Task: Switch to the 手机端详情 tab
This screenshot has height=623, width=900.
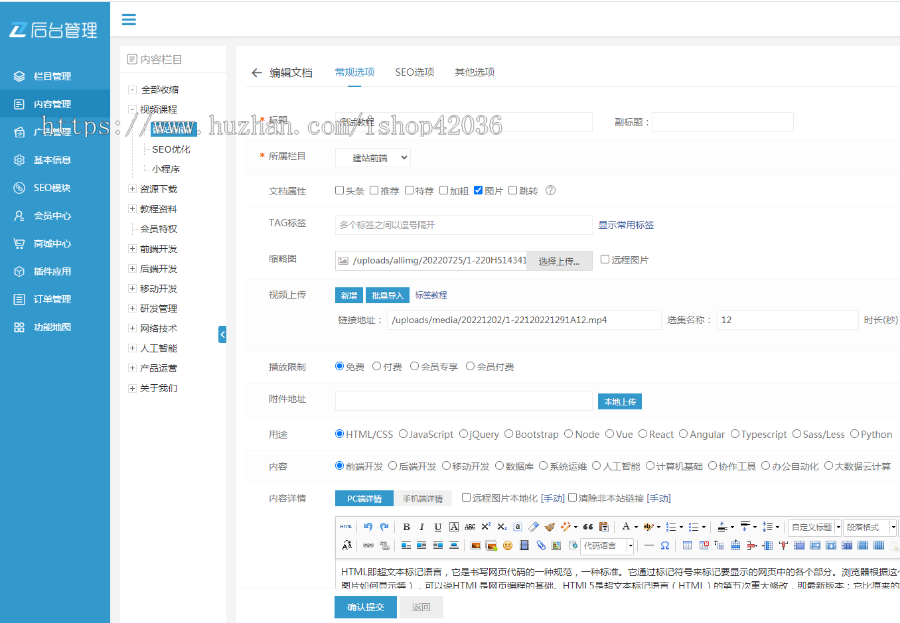Action: tap(423, 498)
